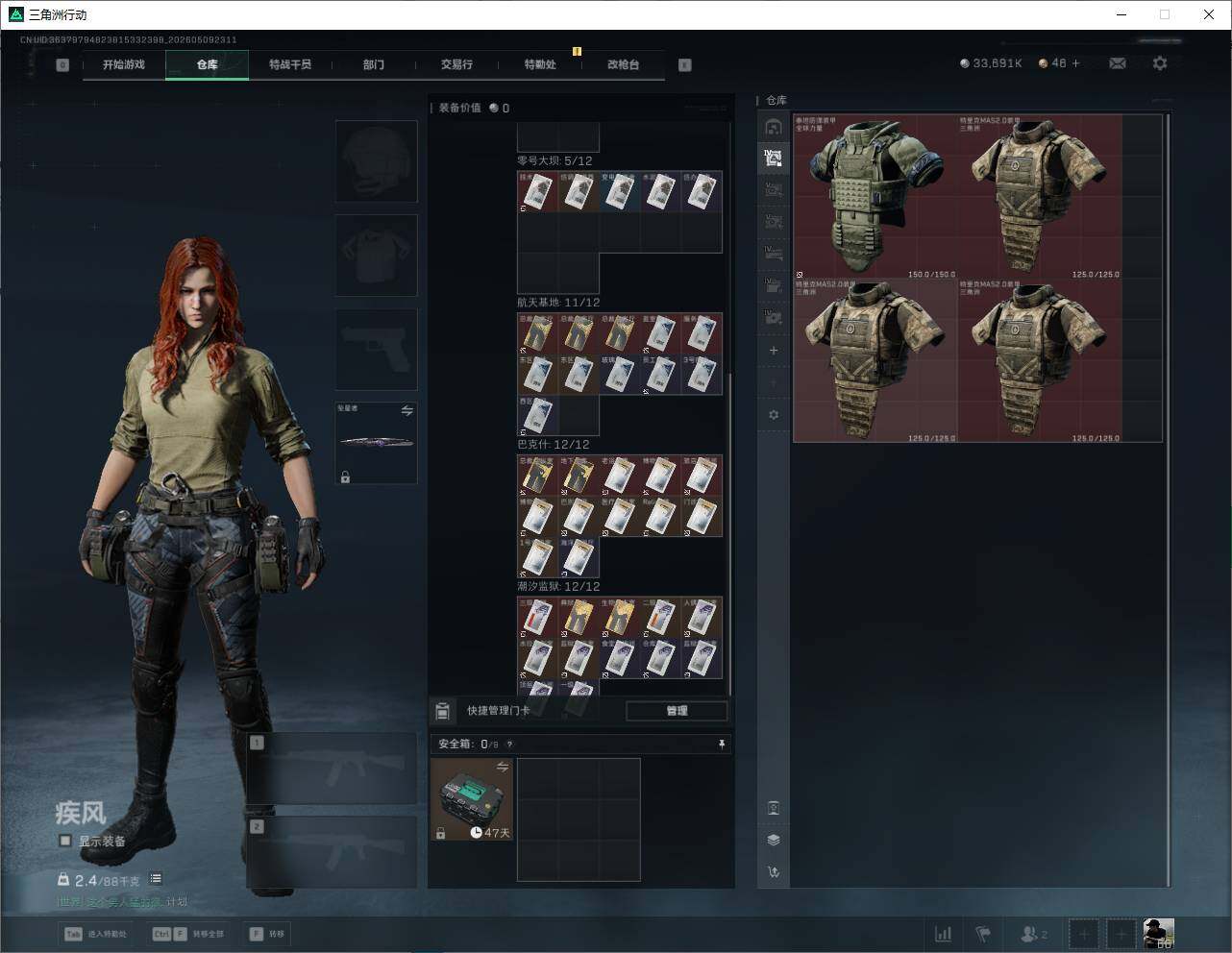Screen dimensions: 1232x953
Task: Open the friends list icon
Action: coord(1033,934)
